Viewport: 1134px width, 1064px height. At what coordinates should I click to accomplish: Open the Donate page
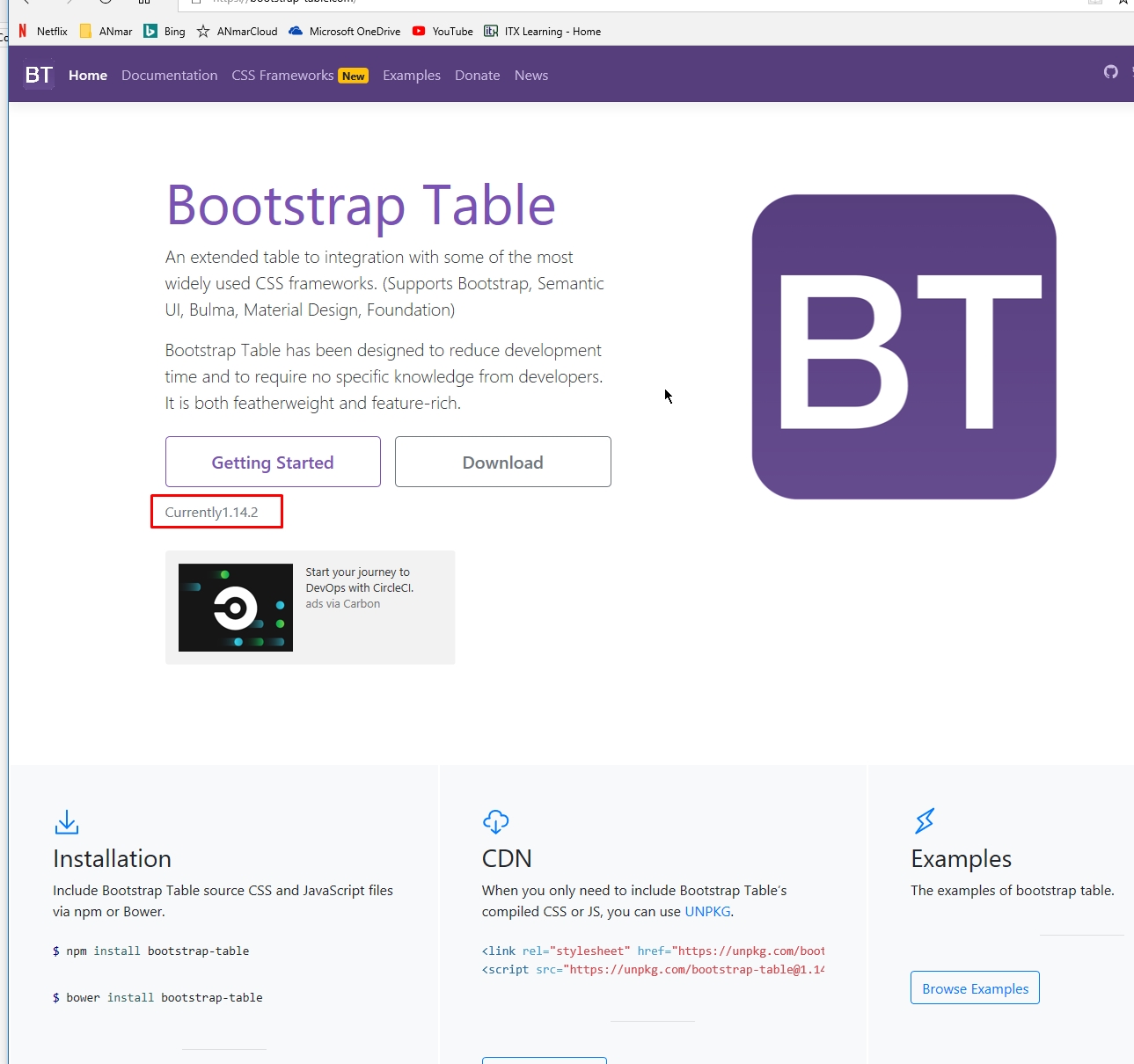477,76
